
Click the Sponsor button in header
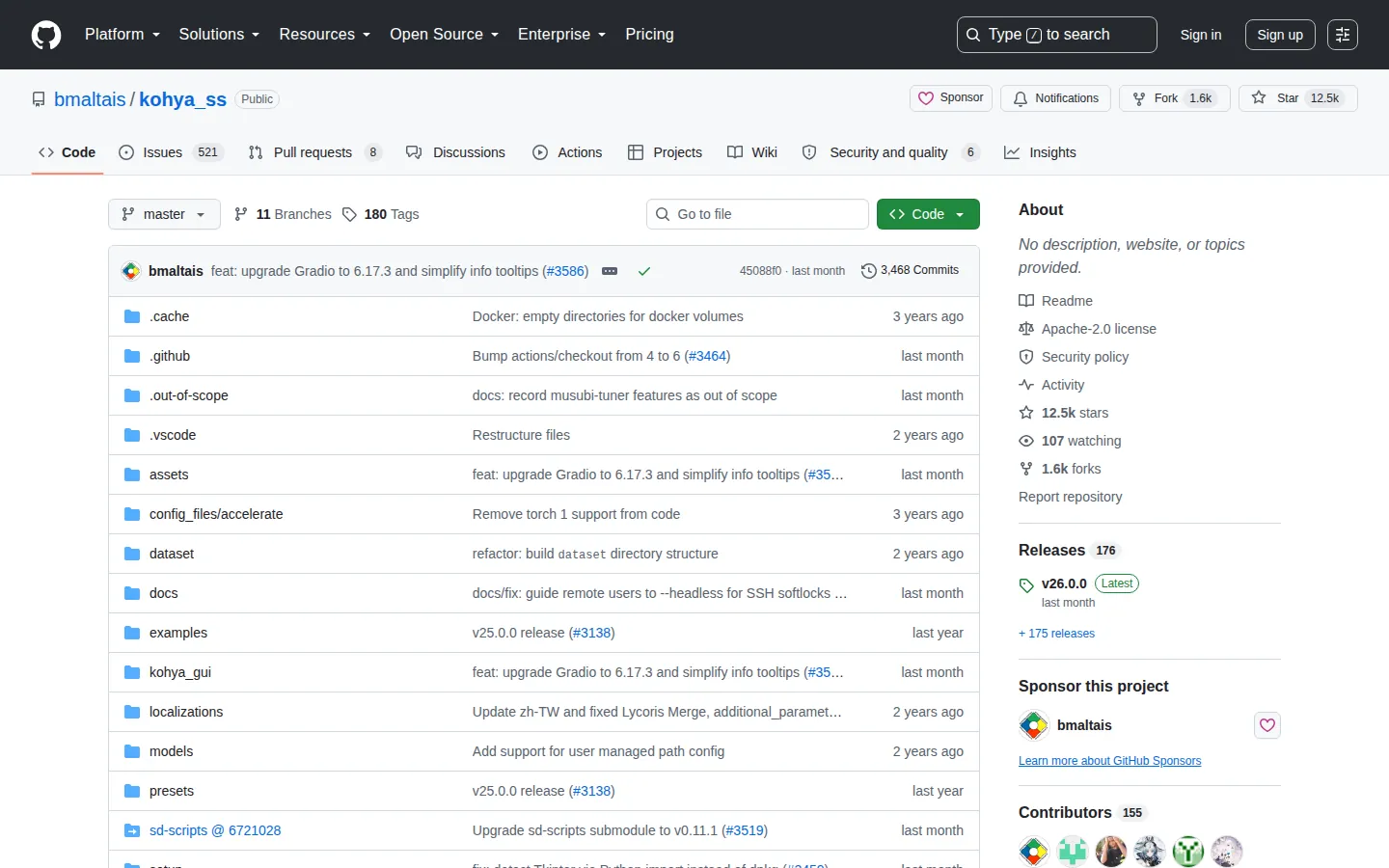click(951, 98)
